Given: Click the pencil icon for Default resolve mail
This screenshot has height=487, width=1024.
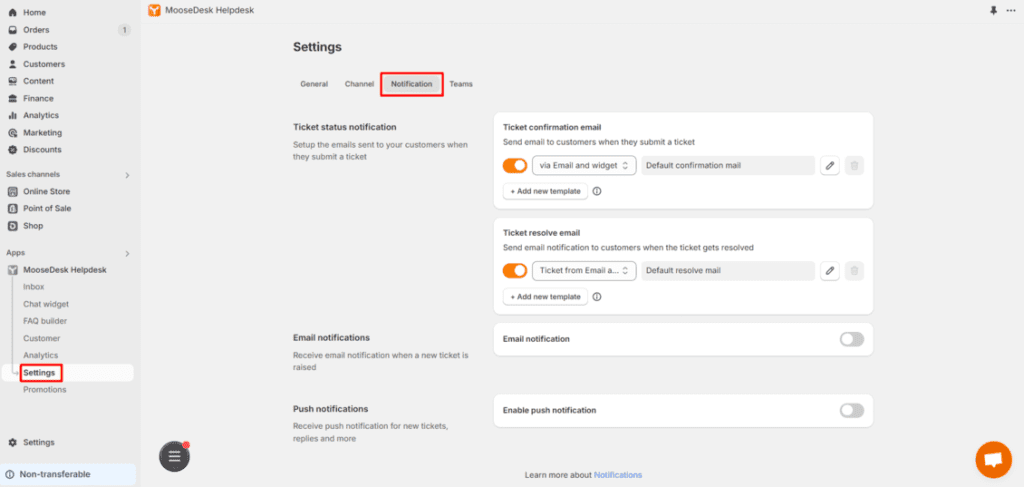Looking at the screenshot, I should [829, 270].
